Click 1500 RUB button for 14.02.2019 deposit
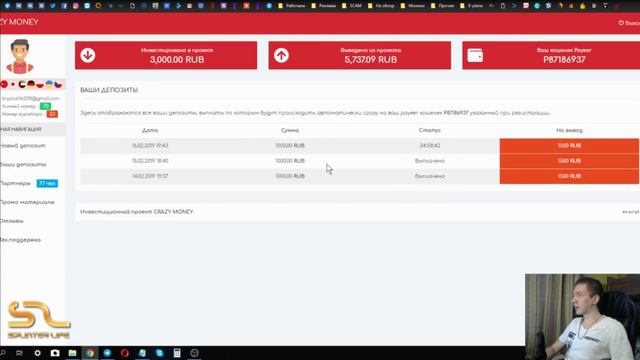 click(569, 176)
